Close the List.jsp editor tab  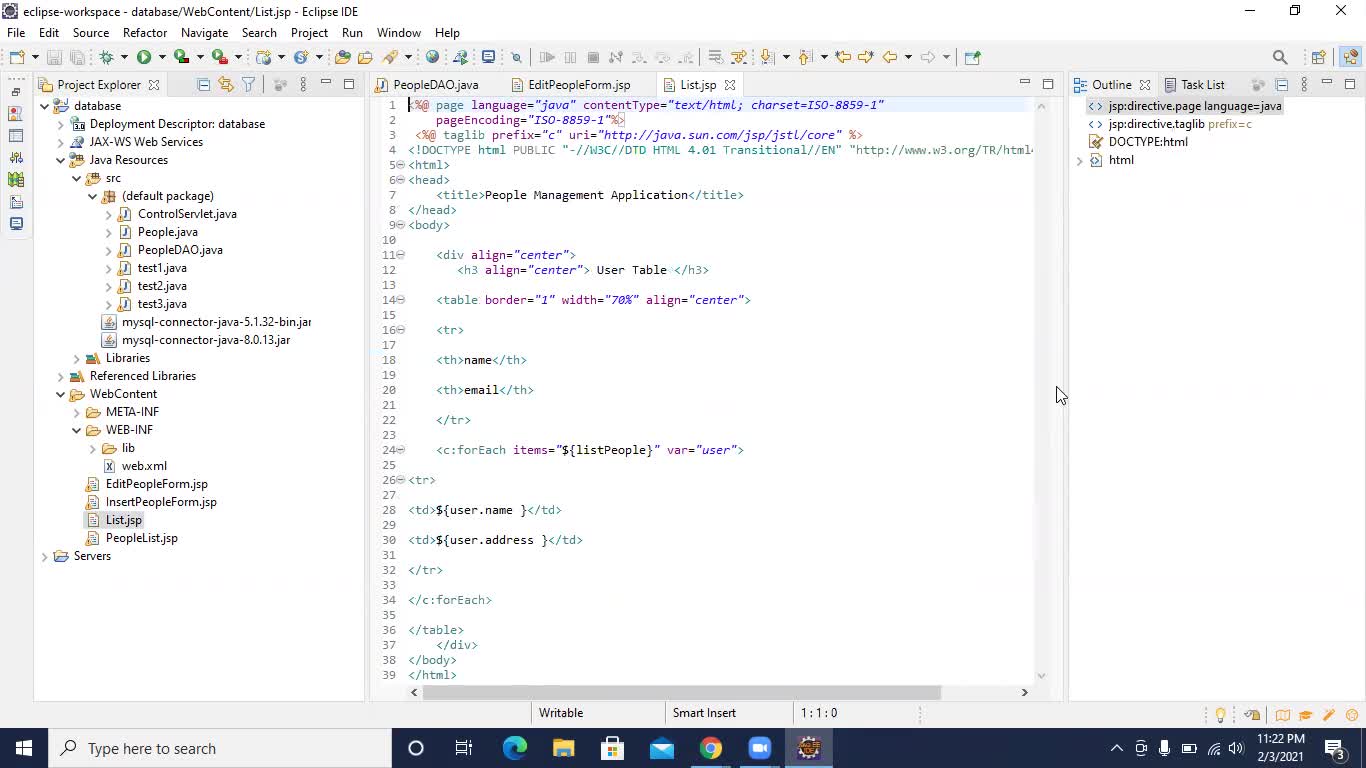point(730,85)
